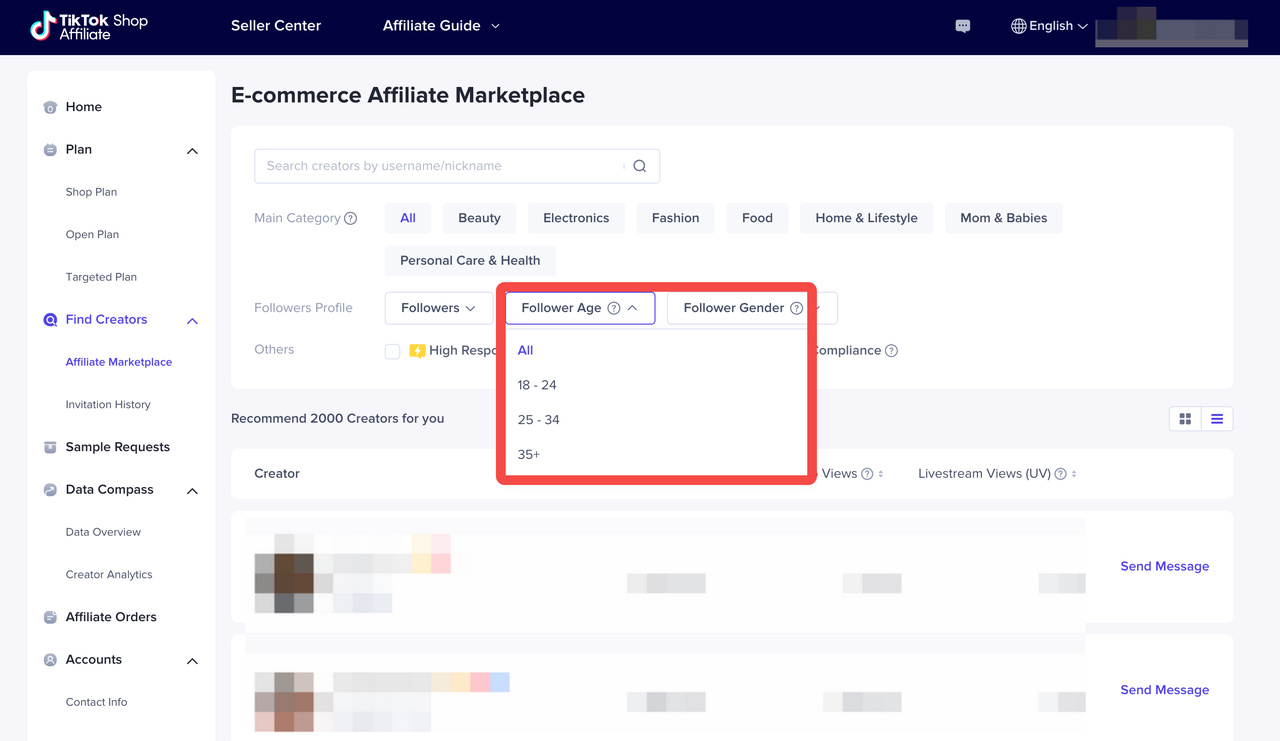The image size is (1280, 741).
Task: Toggle the High Response checkbox
Action: click(392, 351)
